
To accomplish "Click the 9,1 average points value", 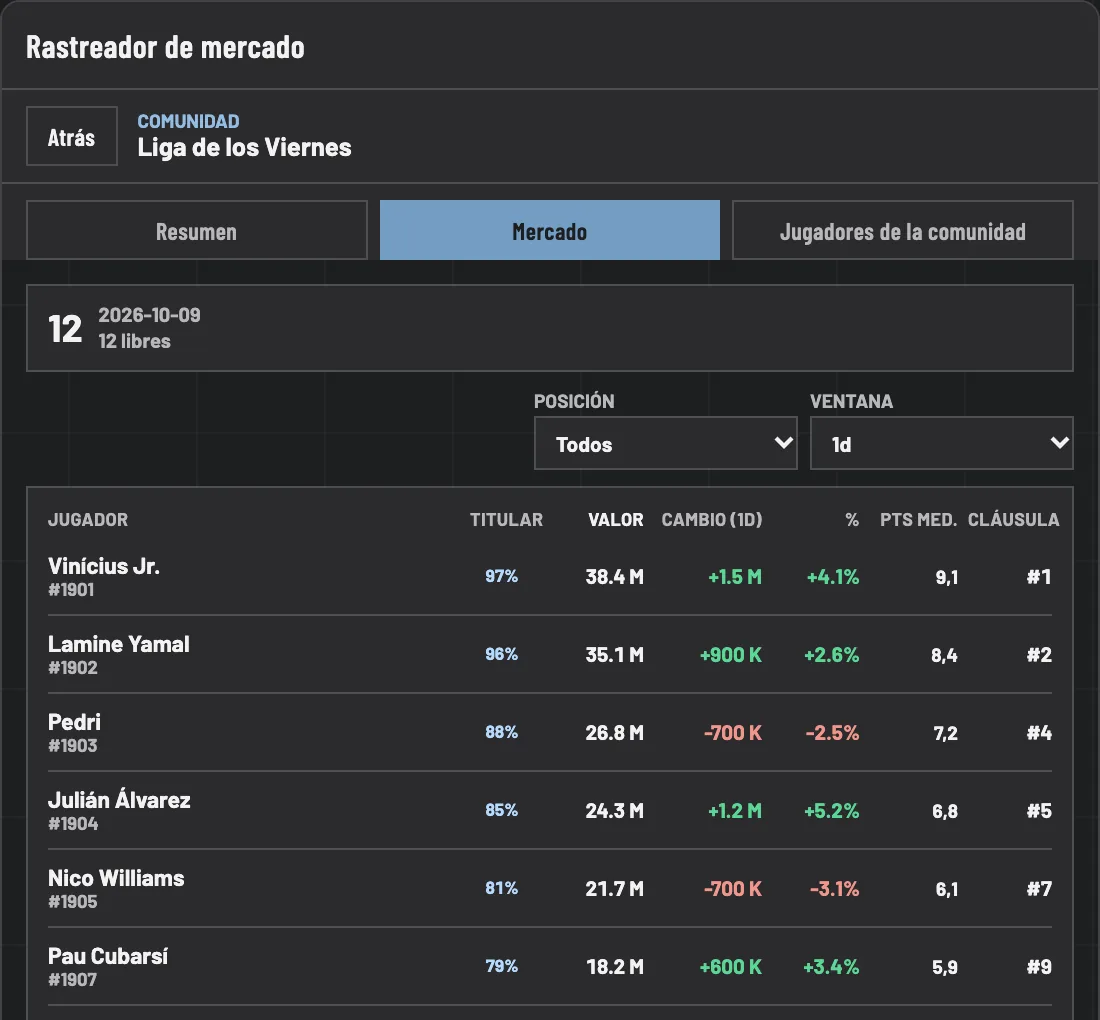I will tap(946, 577).
